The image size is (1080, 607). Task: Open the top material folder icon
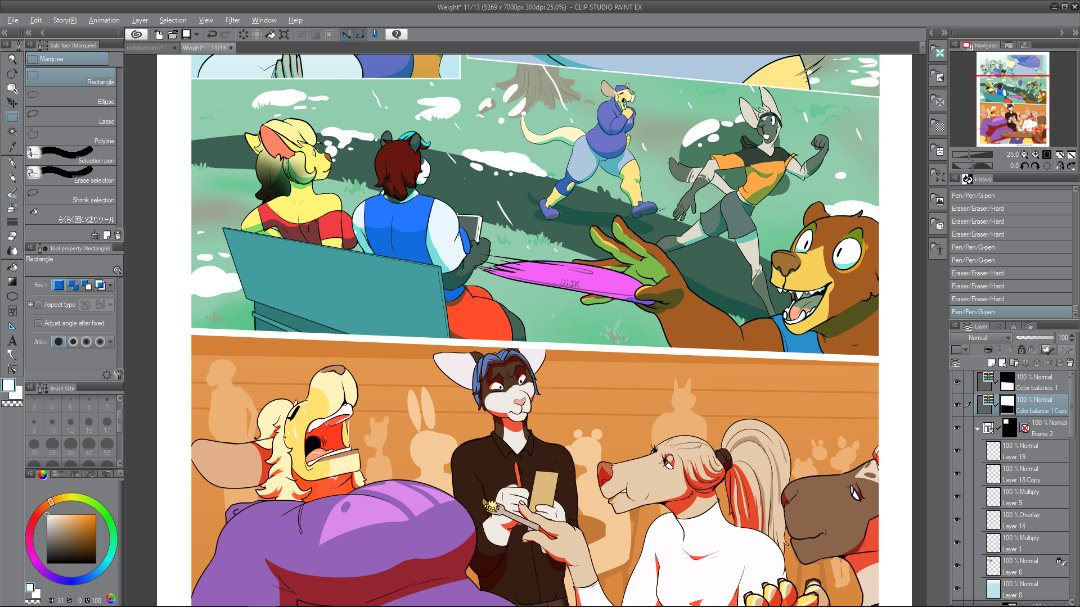coord(938,52)
